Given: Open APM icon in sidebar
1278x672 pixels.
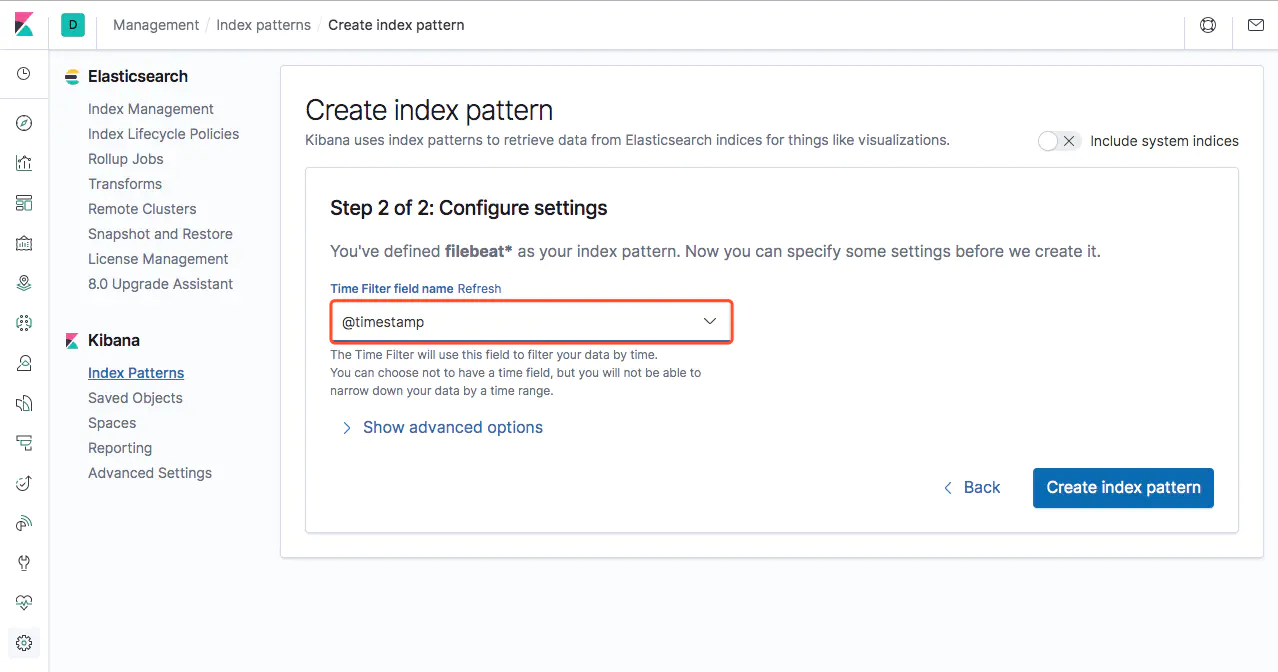Looking at the screenshot, I should [24, 443].
